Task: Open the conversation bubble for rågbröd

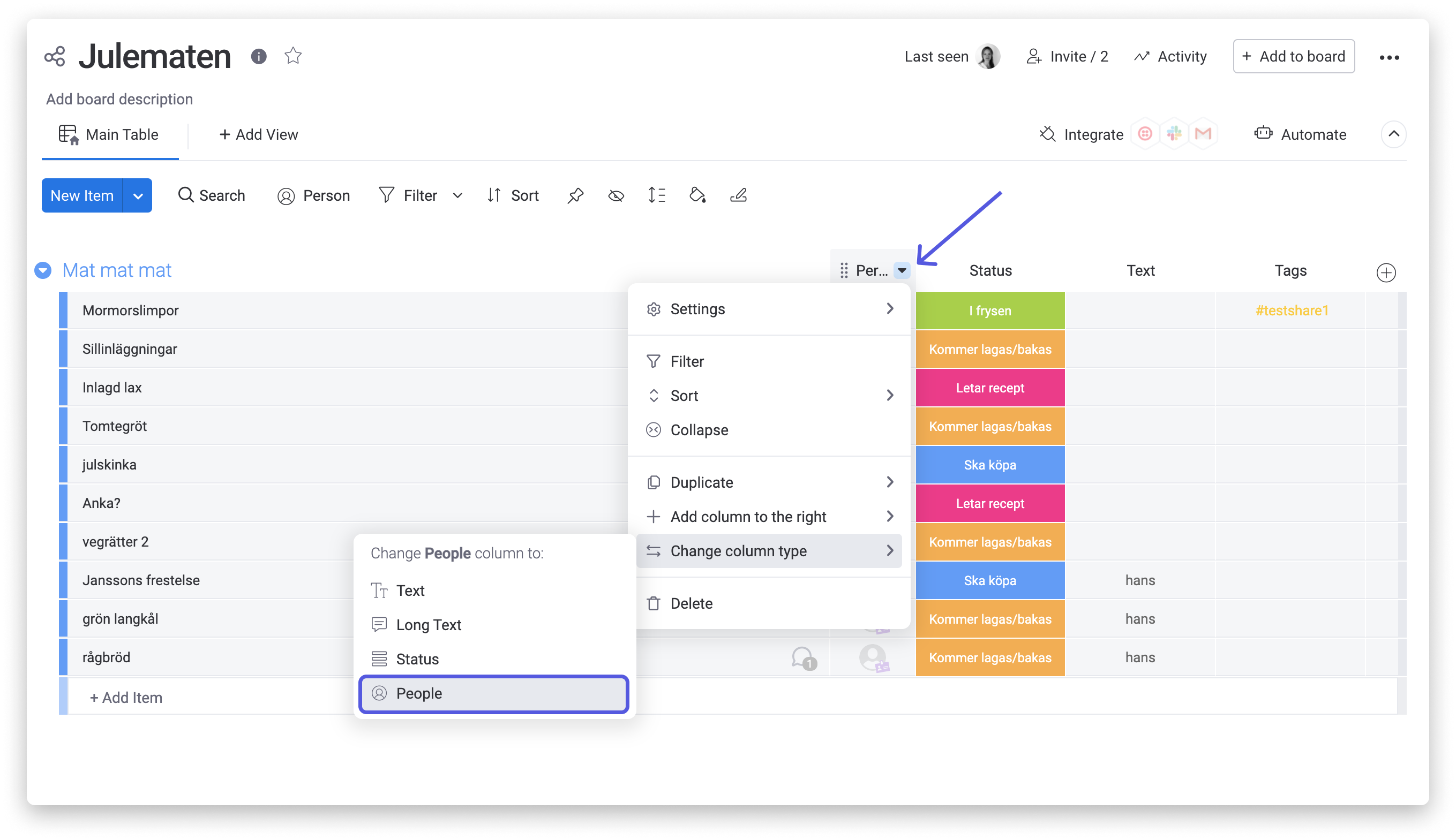Action: [804, 657]
